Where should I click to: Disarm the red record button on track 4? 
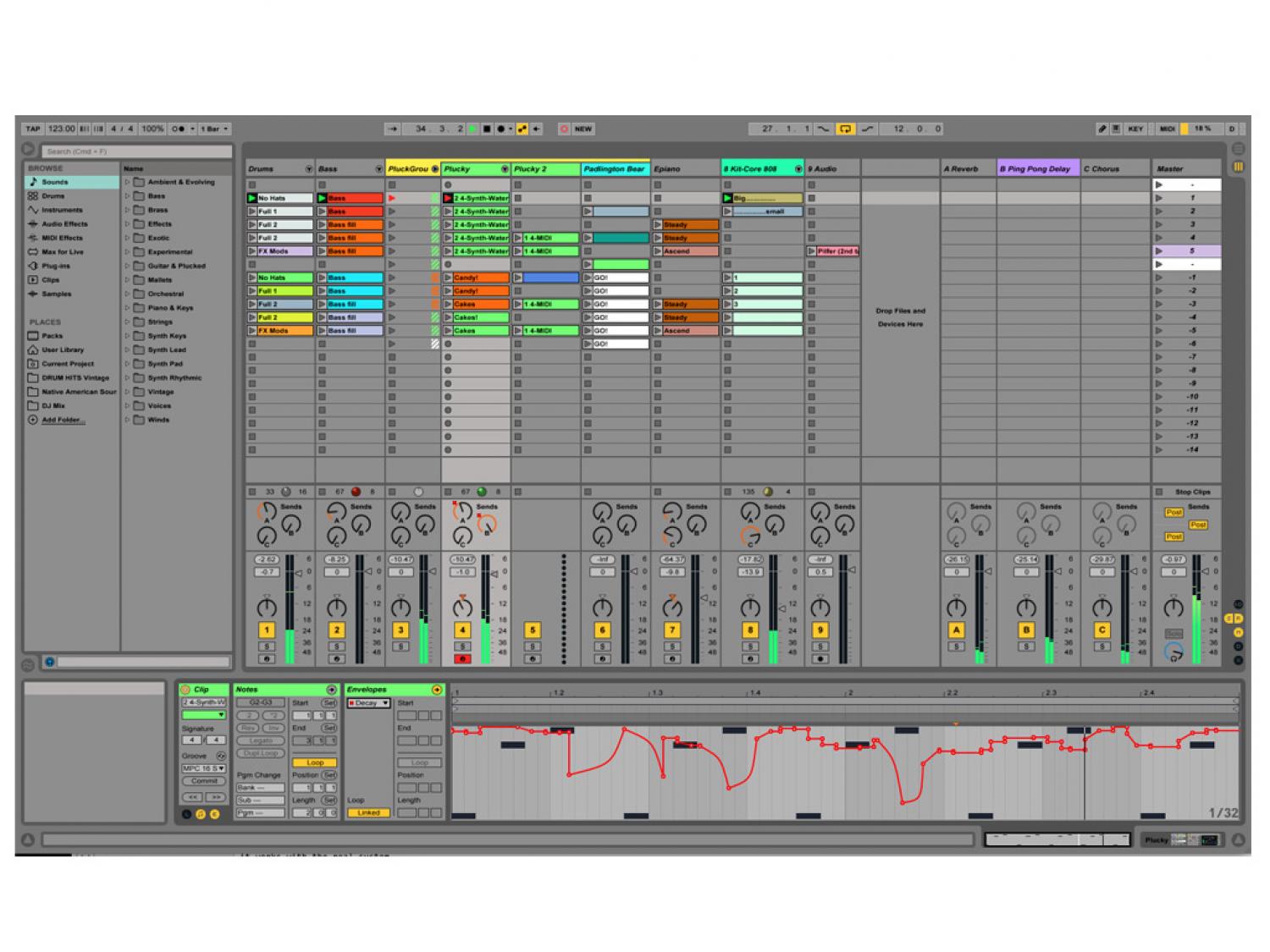pos(462,659)
